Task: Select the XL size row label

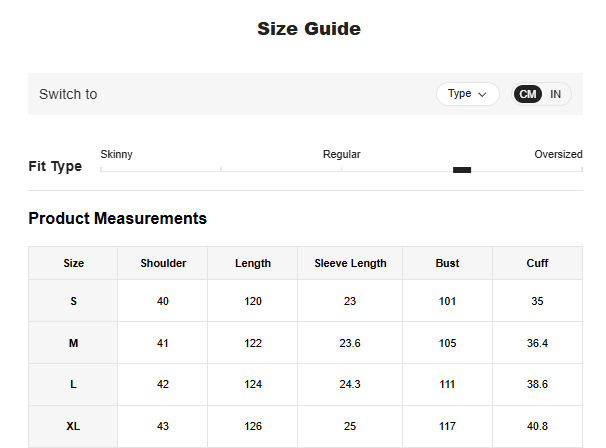Action: (x=73, y=426)
